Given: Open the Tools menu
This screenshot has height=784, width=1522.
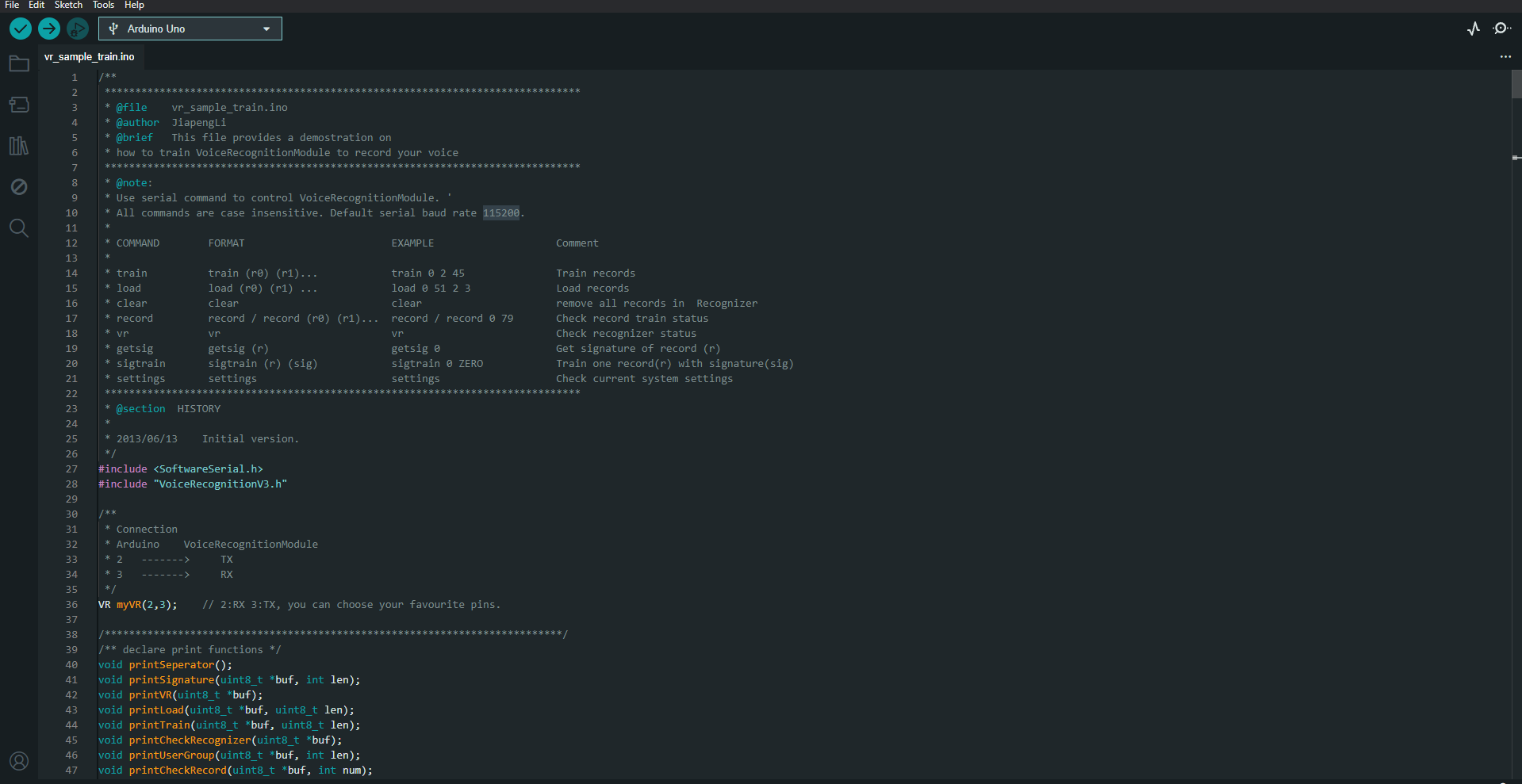Looking at the screenshot, I should point(103,5).
